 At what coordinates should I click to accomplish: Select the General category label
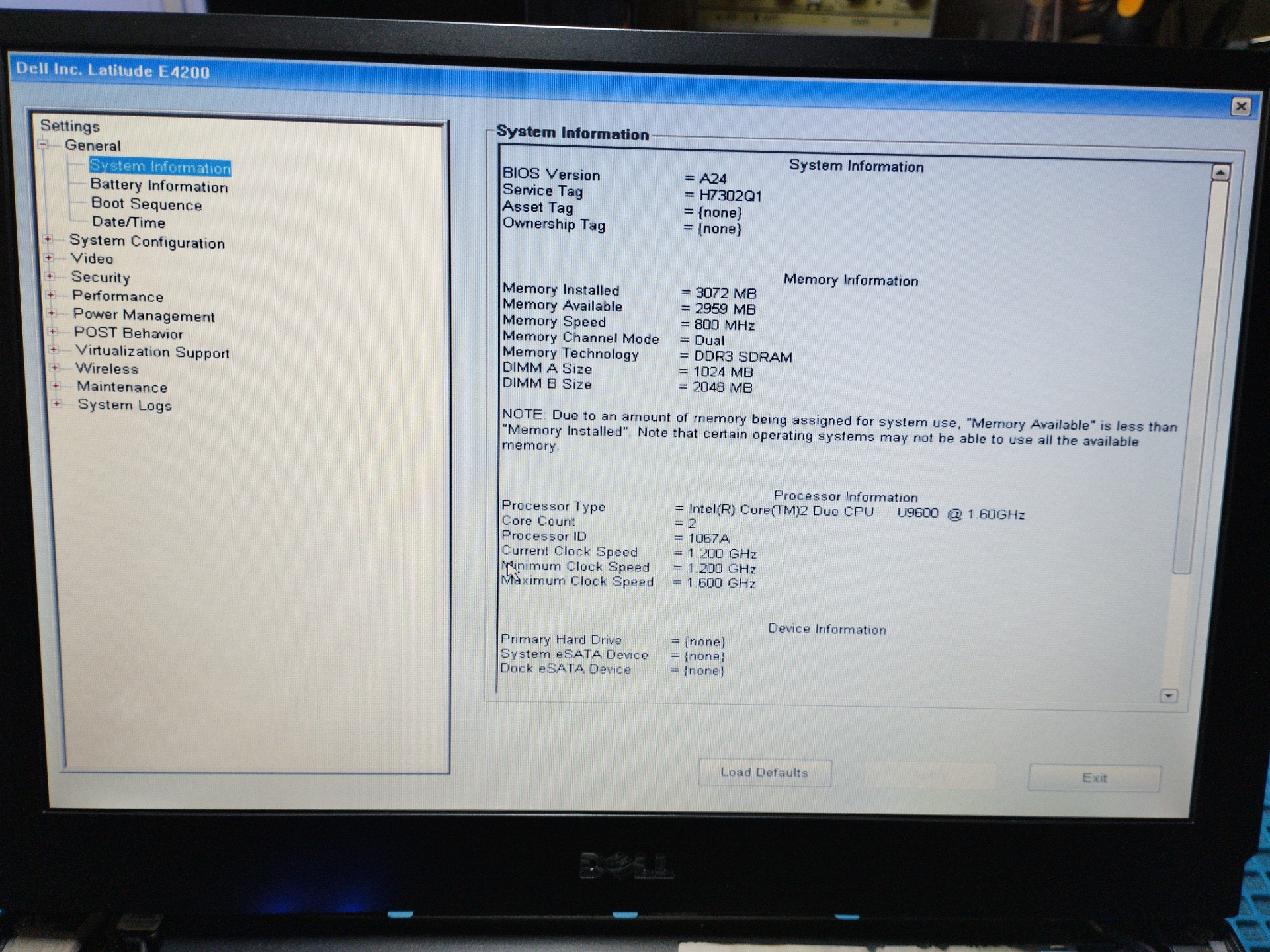[x=93, y=145]
